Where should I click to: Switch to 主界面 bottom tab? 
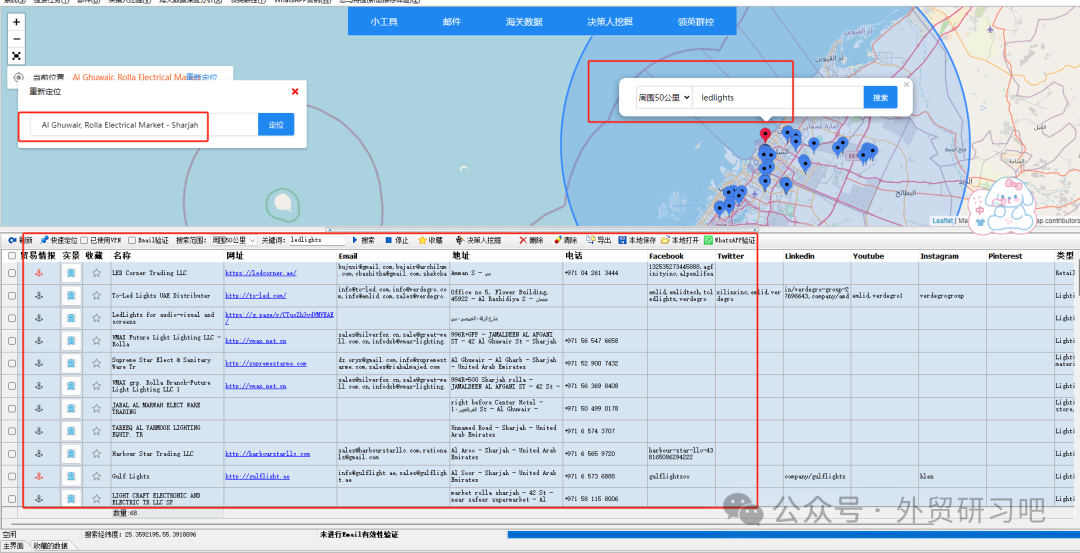(13, 546)
